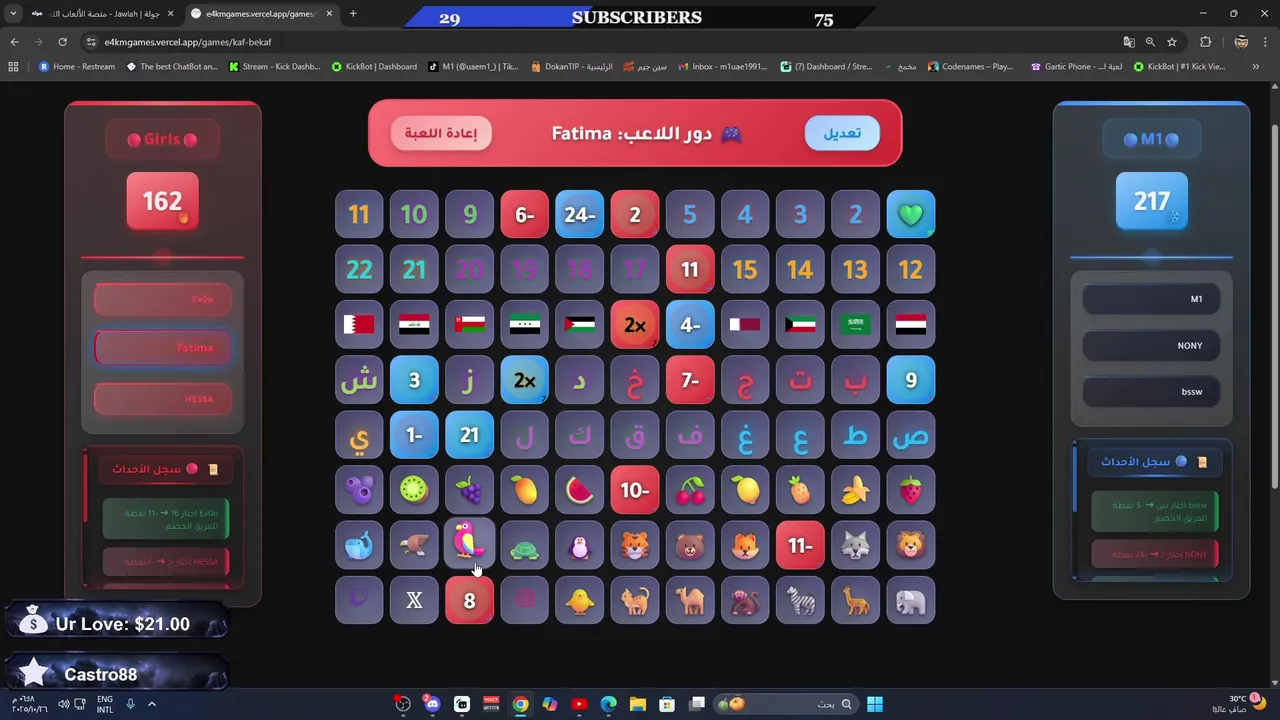The width and height of the screenshot is (1280, 720).
Task: Click the browser address bar
Action: coord(600,42)
